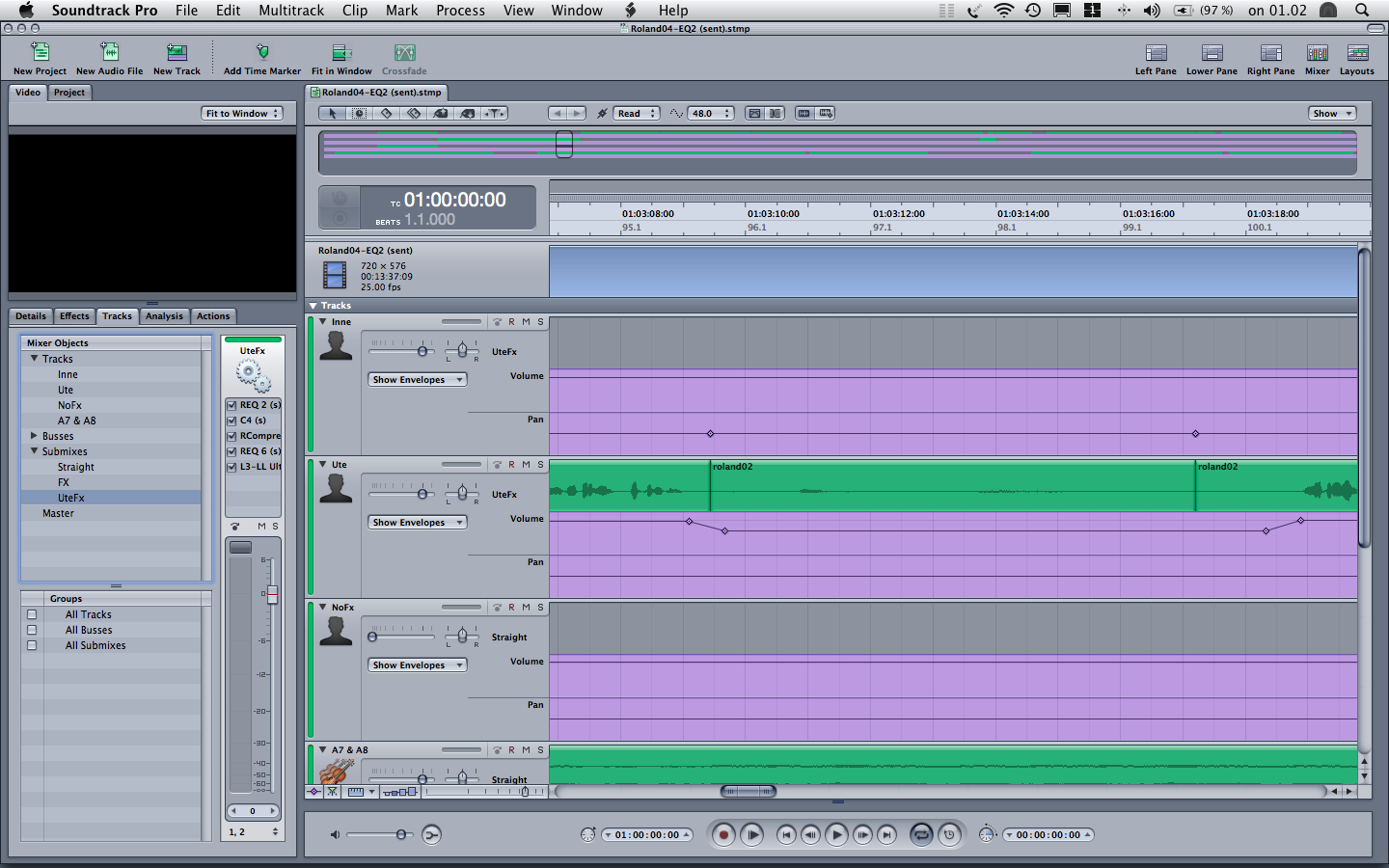The height and width of the screenshot is (868, 1389).
Task: Select the Blade All tool
Action: [414, 113]
